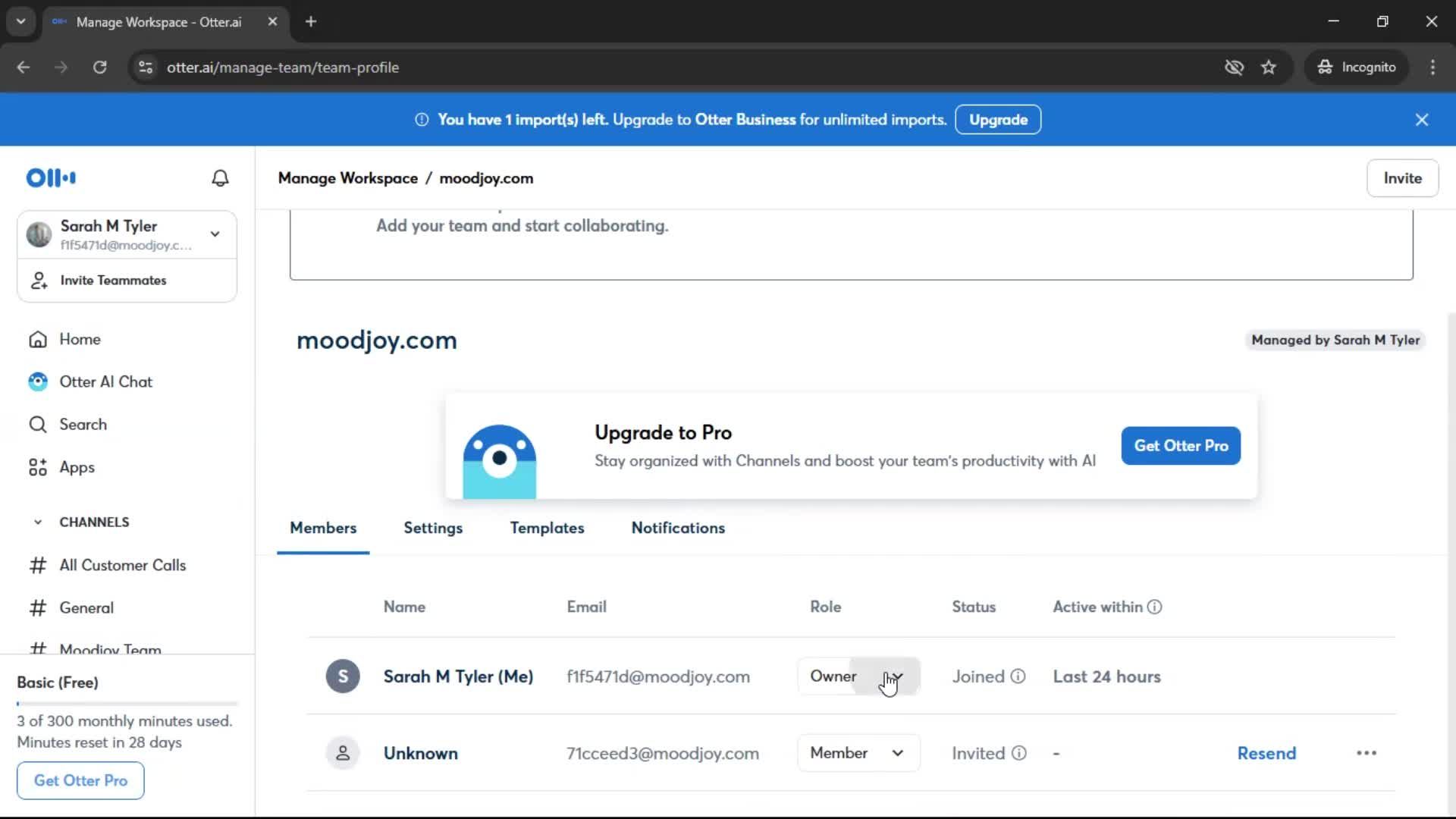The width and height of the screenshot is (1456, 819).
Task: Close the Manage Workspace tab
Action: (x=272, y=21)
